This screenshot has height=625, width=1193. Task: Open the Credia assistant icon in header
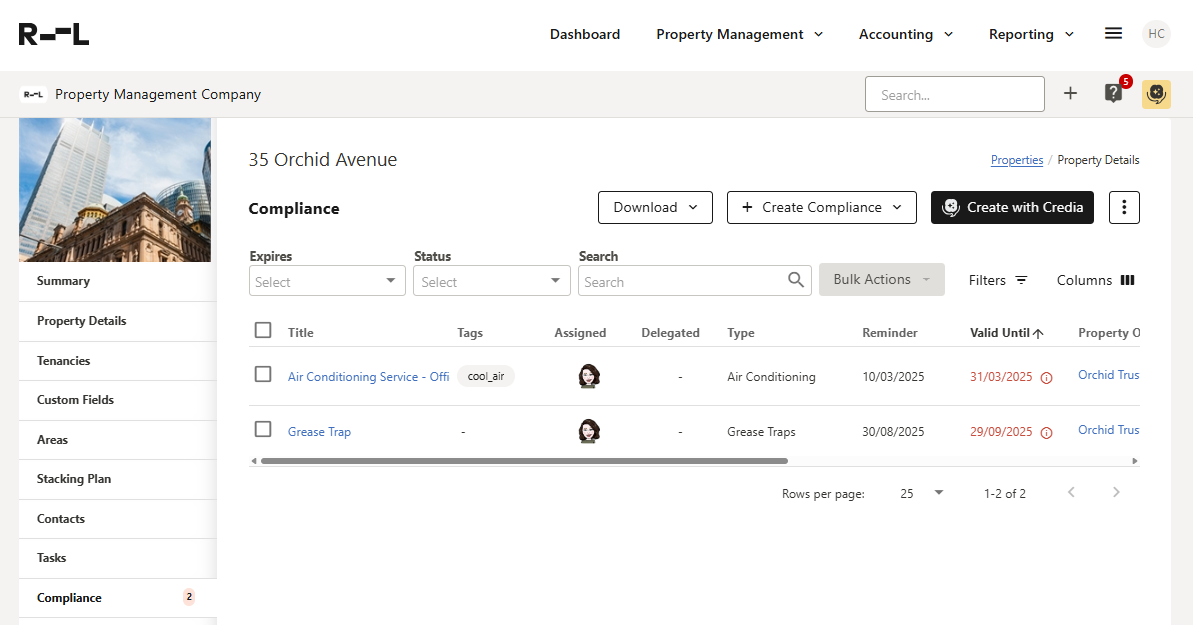[x=1156, y=93]
